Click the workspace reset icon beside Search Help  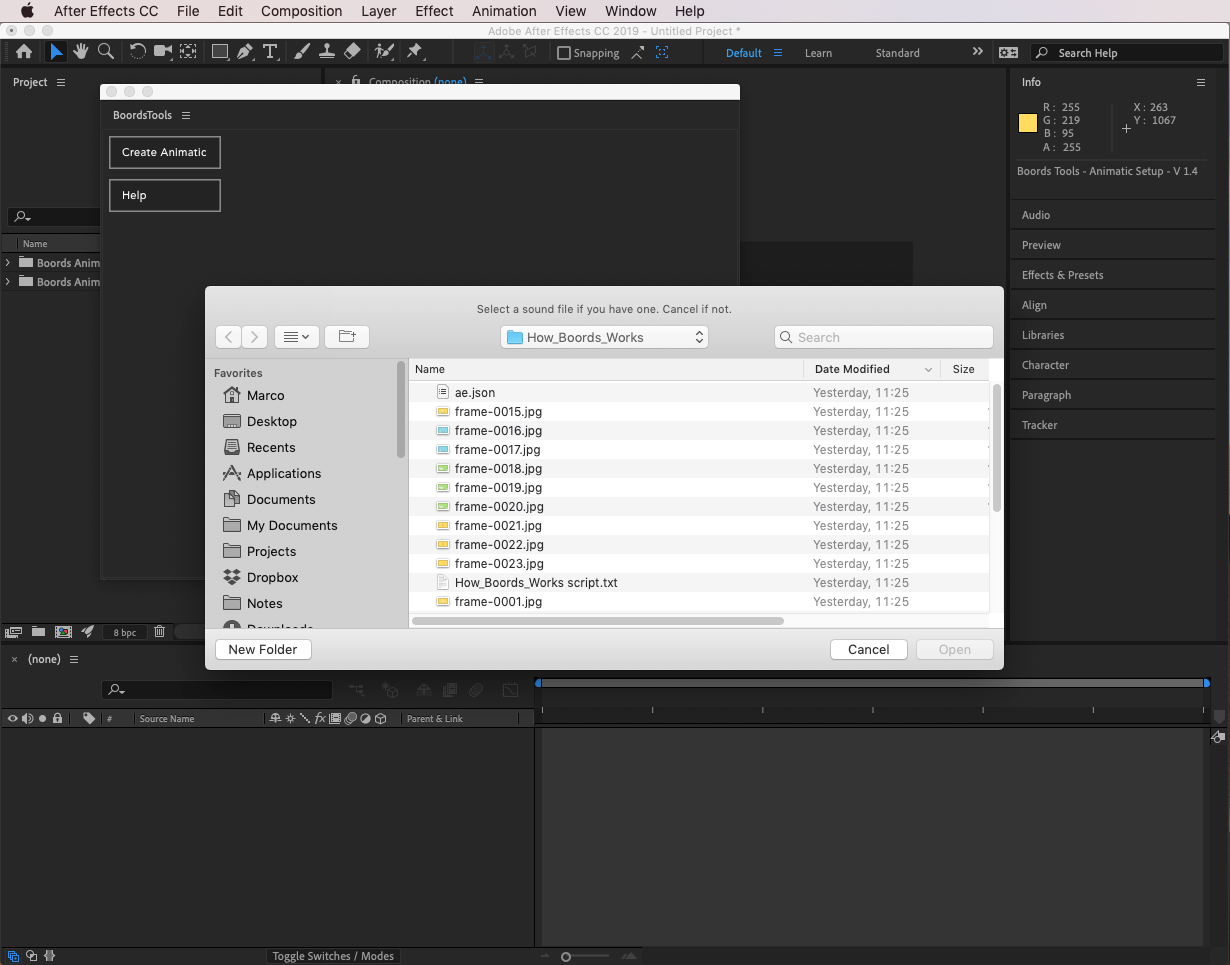coord(1008,53)
